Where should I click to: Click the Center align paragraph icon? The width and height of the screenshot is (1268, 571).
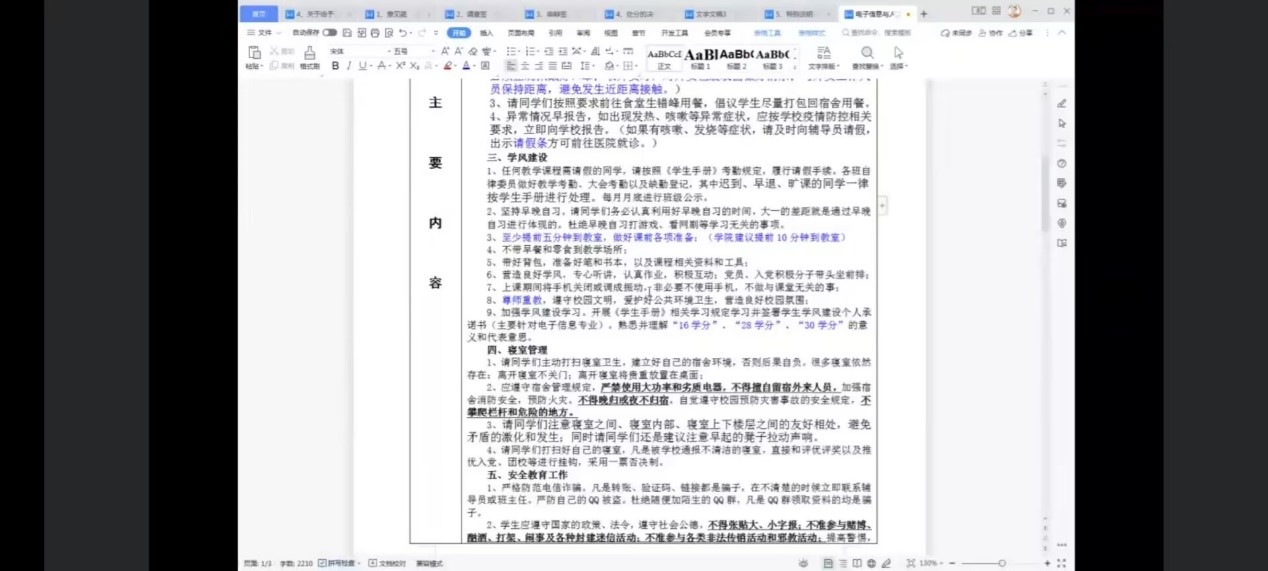525,66
